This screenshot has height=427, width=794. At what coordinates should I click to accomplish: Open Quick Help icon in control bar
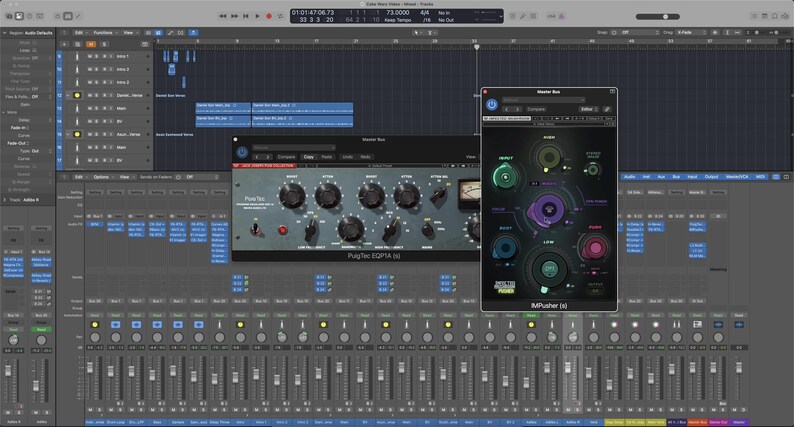29,16
